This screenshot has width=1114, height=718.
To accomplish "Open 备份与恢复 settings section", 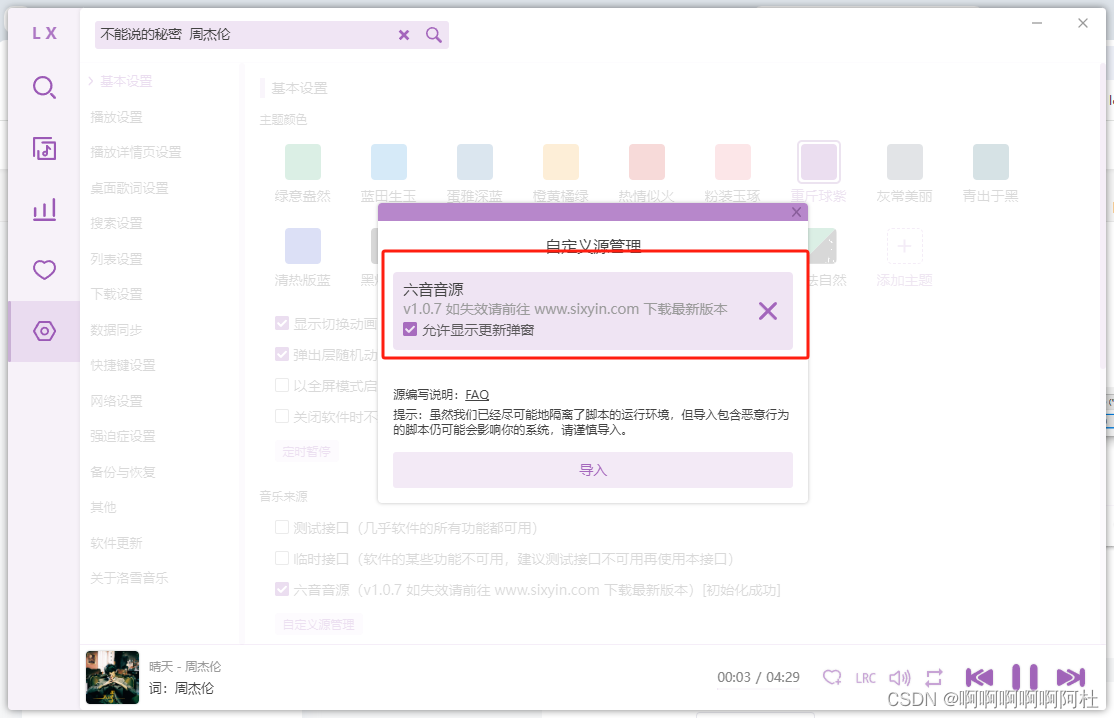I will [123, 472].
